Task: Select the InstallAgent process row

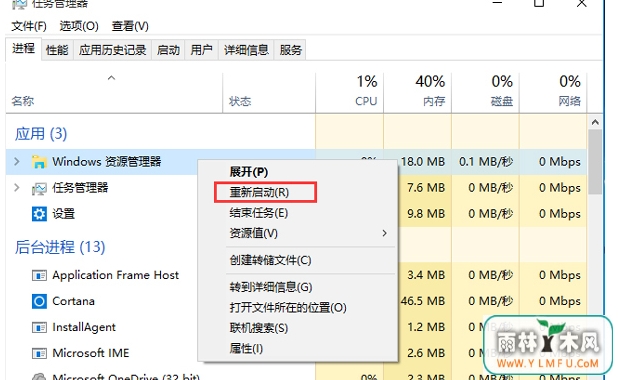Action: pos(296,328)
